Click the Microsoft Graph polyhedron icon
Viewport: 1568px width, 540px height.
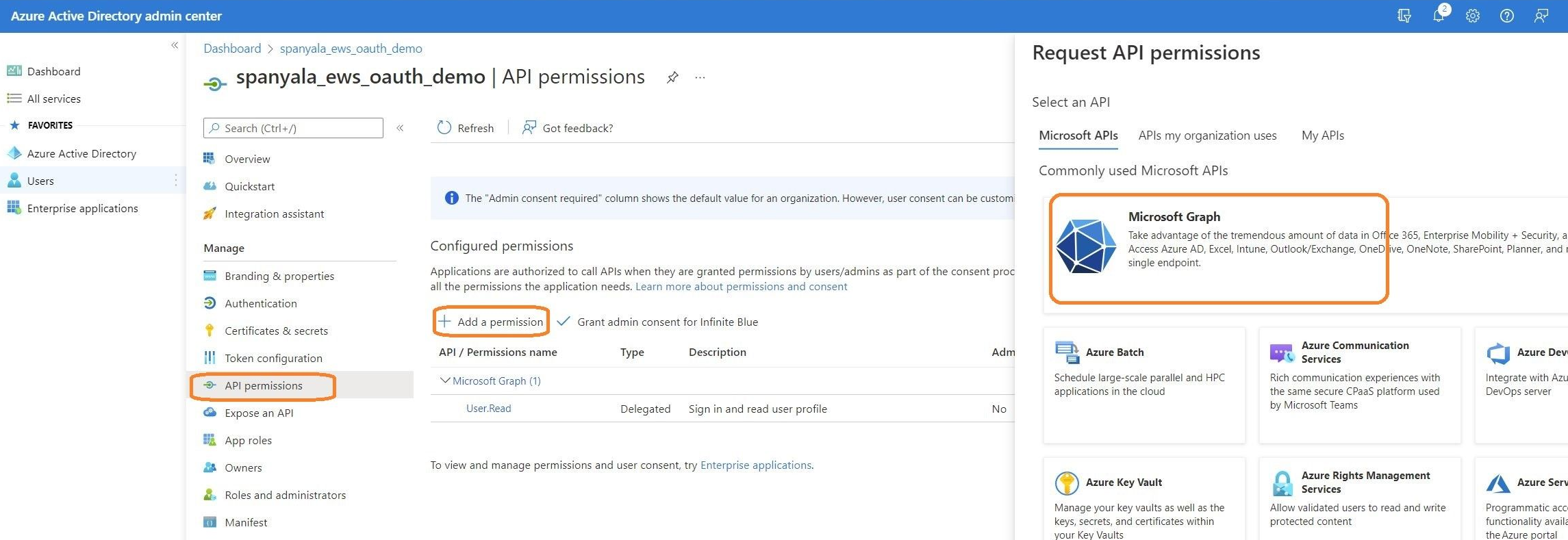coord(1086,246)
